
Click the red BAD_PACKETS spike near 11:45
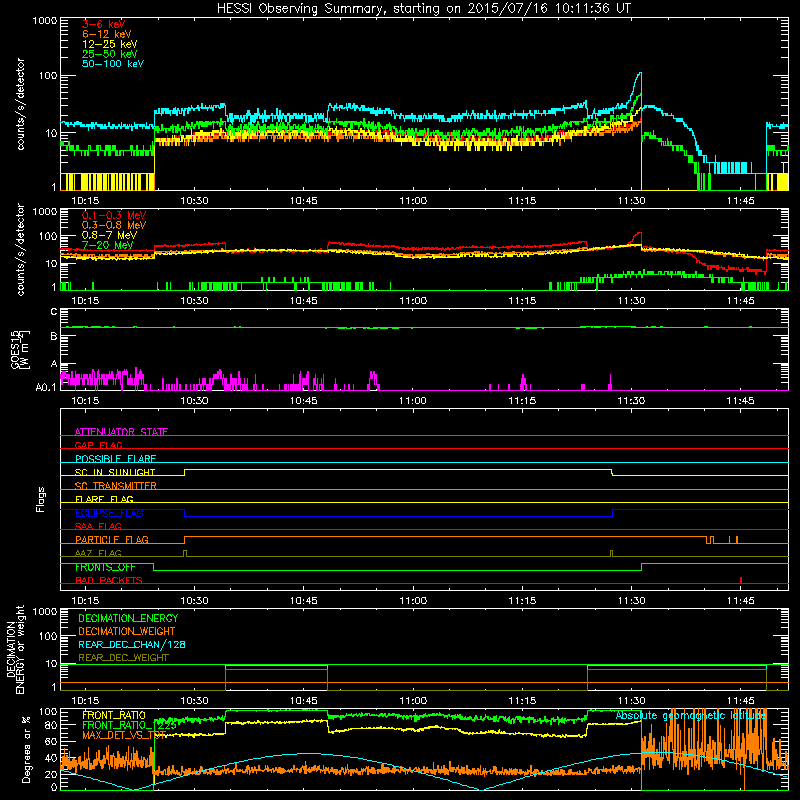point(741,580)
